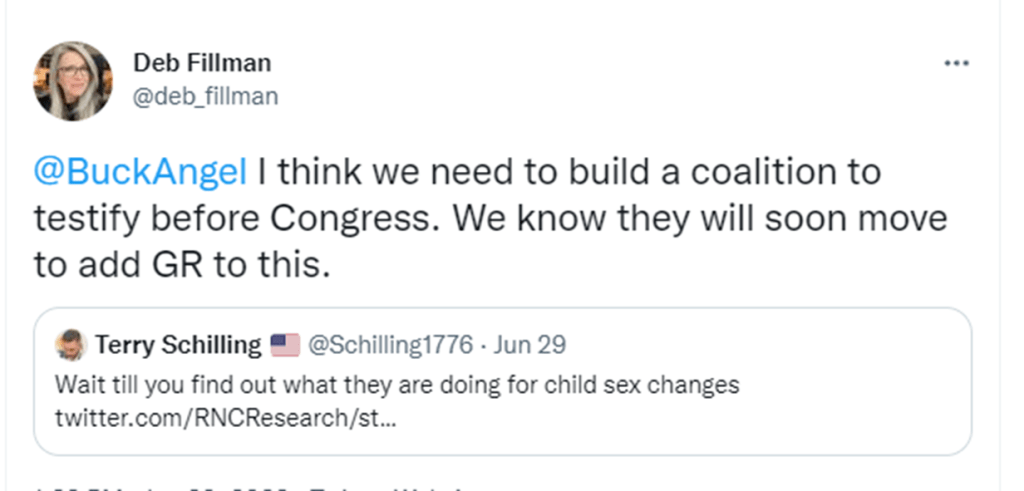Viewport: 1024px width, 491px height.
Task: Open the Deb Fillman display name
Action: point(201,63)
